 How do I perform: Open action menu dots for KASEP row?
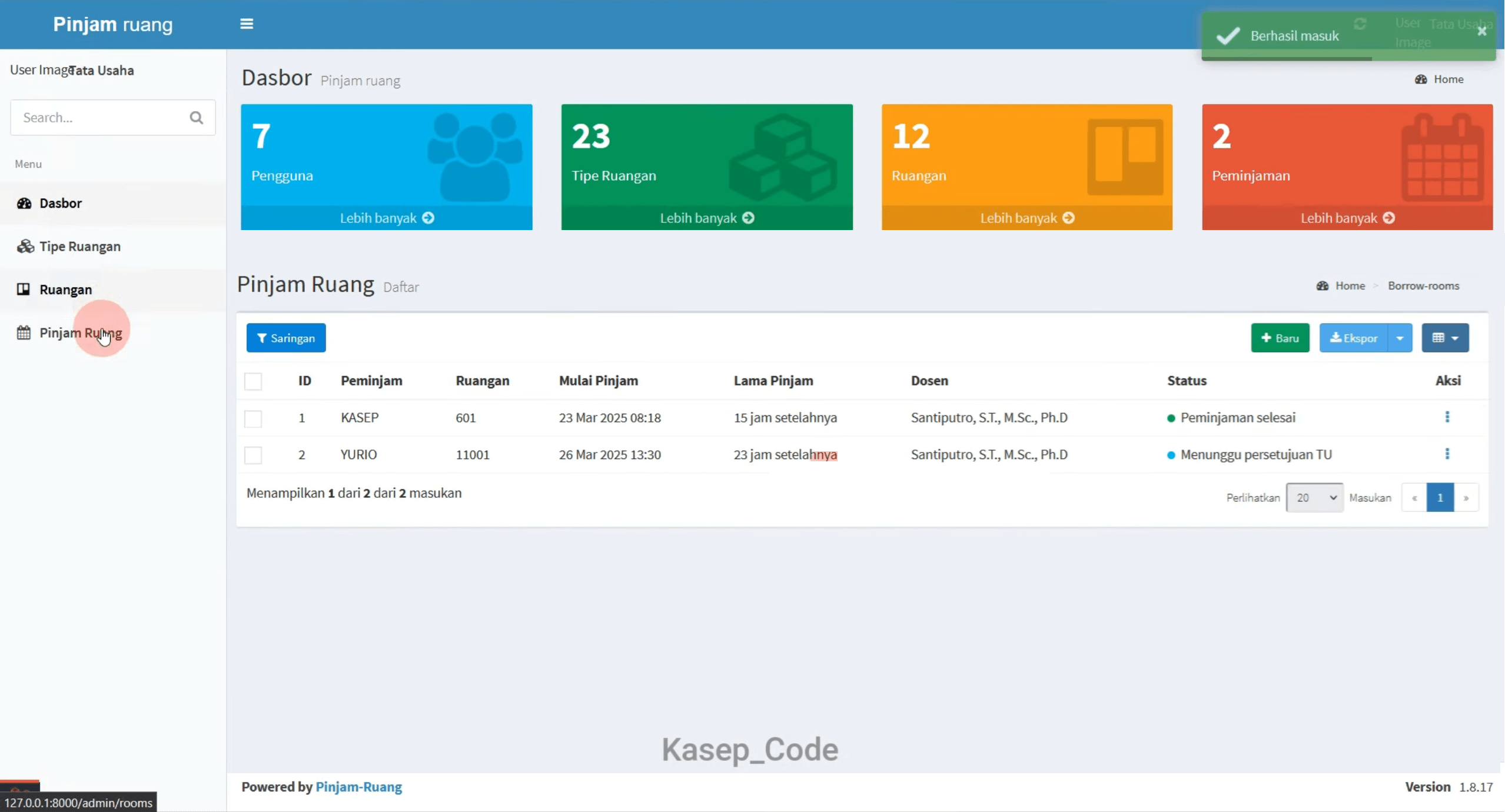tap(1447, 417)
